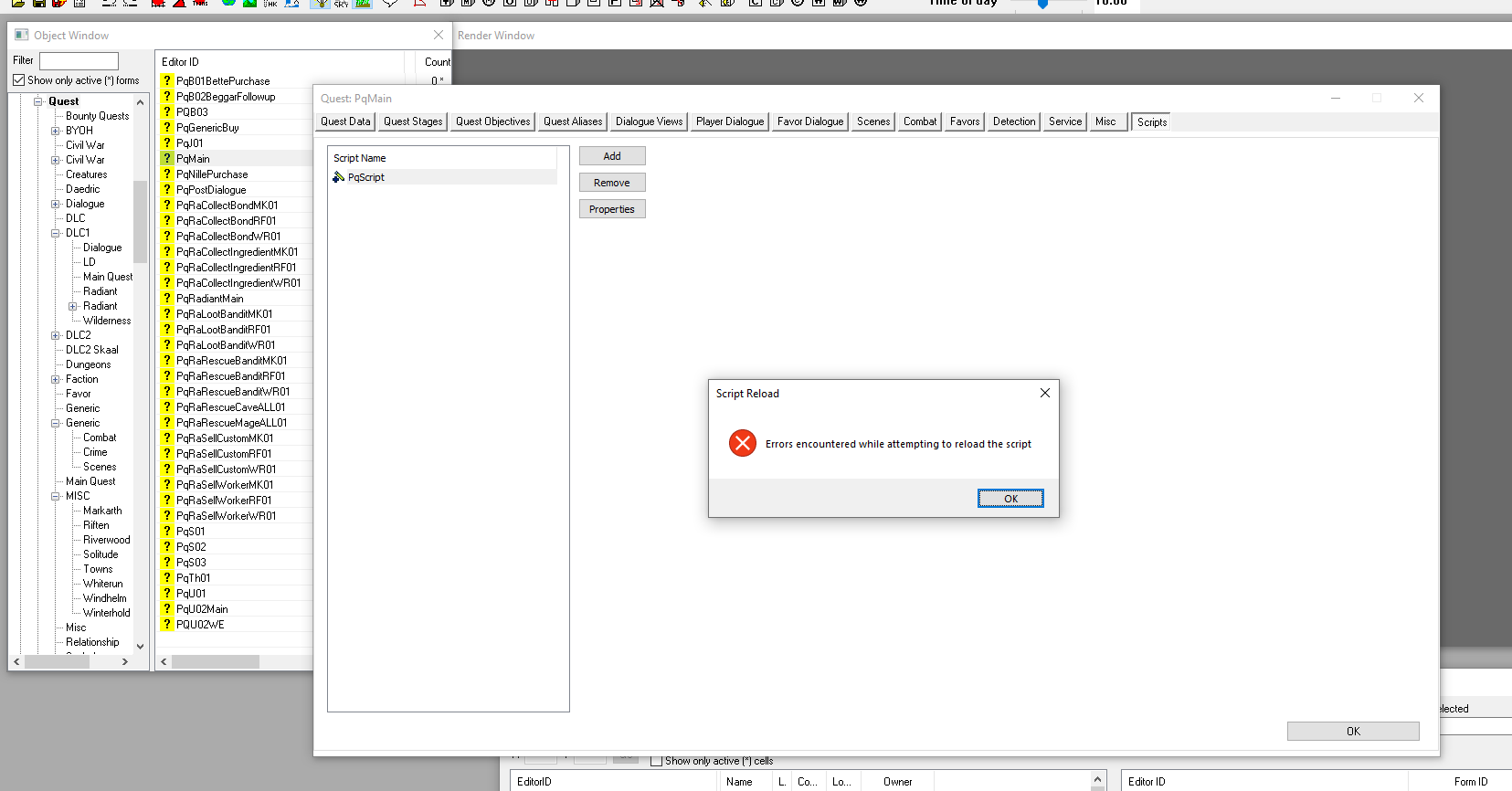Screen dimensions: 1512x791
Task: Select Wilderness under DLC1
Action: tap(107, 321)
